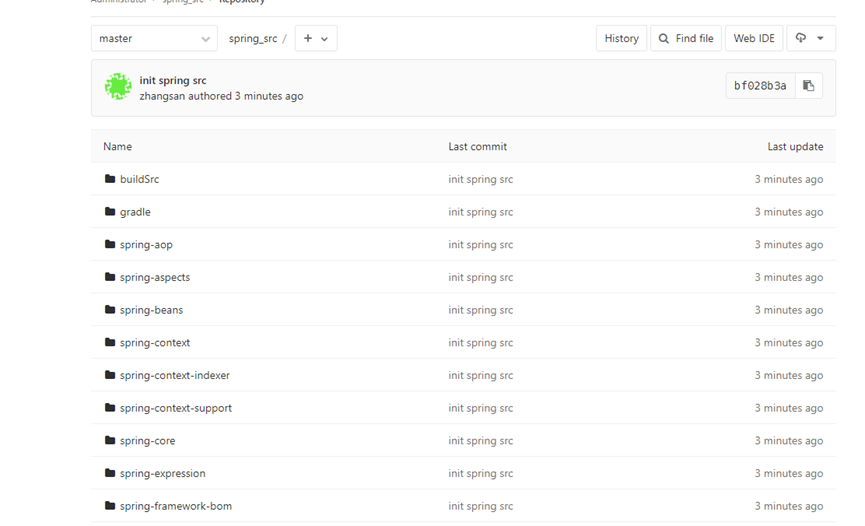
Task: Open the spring-expression folder
Action: coord(163,473)
